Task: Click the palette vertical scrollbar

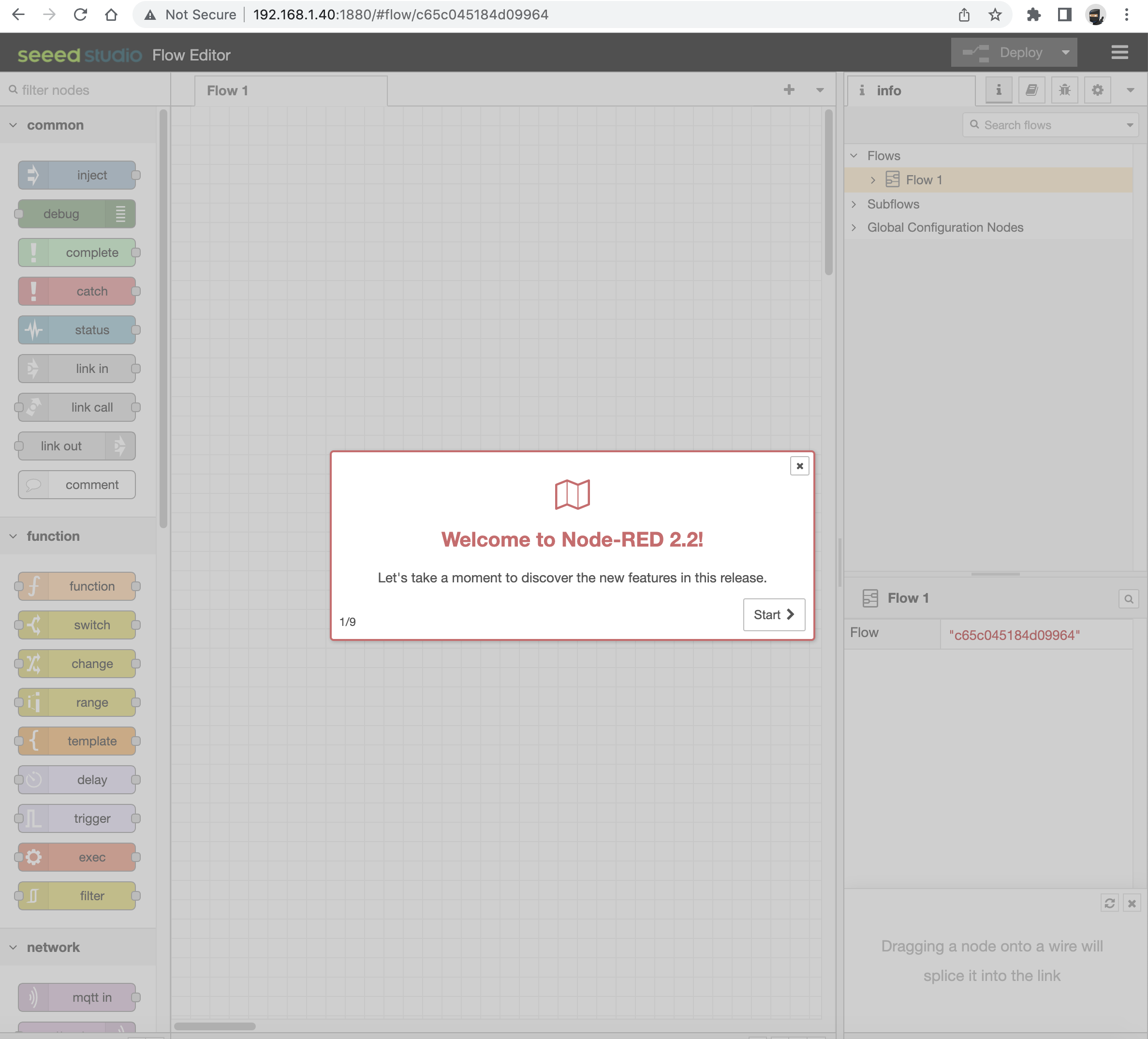Action: [x=163, y=319]
